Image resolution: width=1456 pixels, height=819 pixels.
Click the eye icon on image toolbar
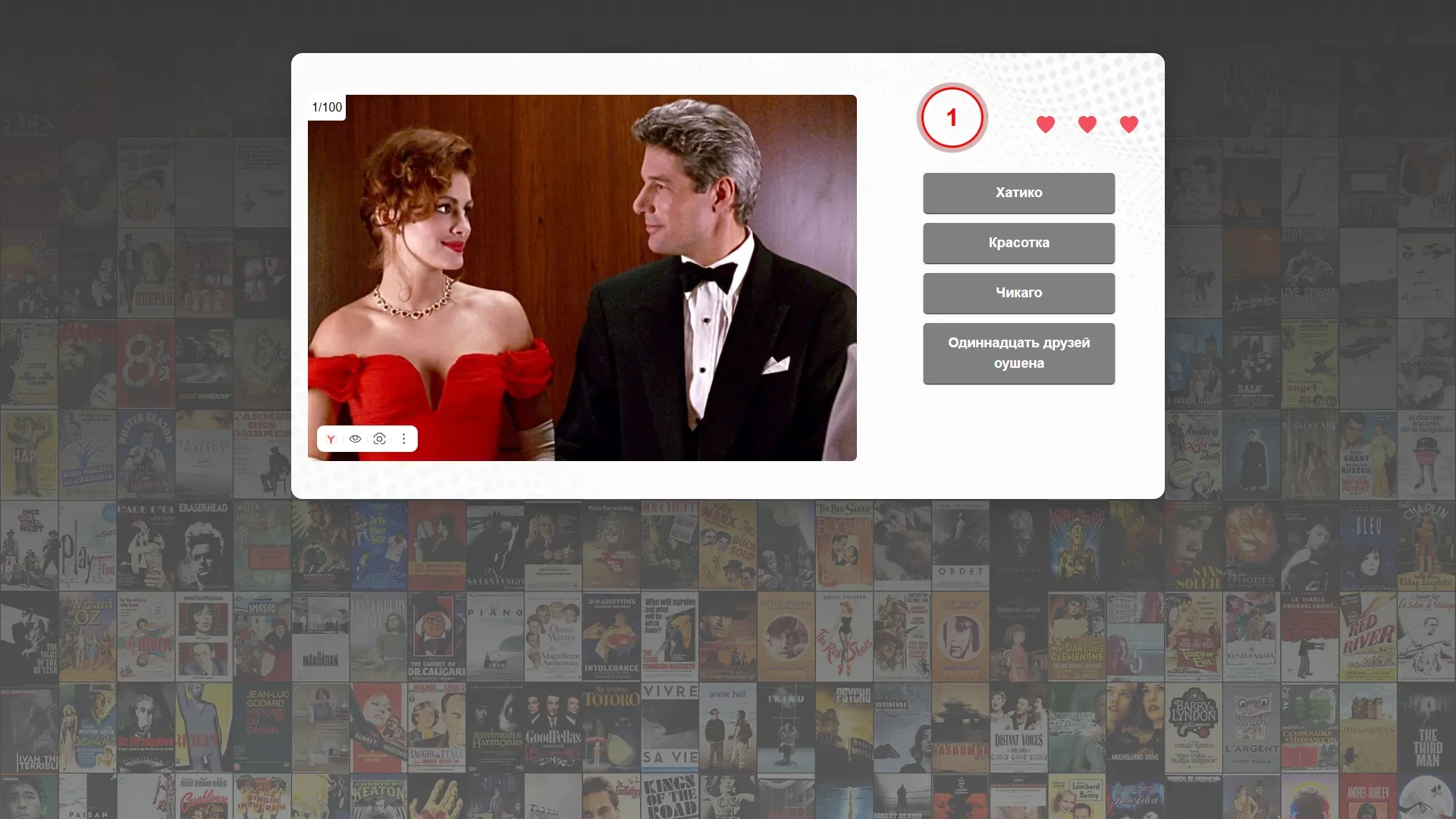[355, 439]
